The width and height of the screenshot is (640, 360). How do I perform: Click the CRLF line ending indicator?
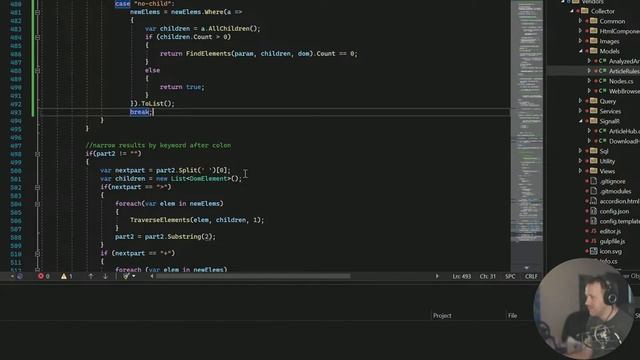tap(531, 276)
